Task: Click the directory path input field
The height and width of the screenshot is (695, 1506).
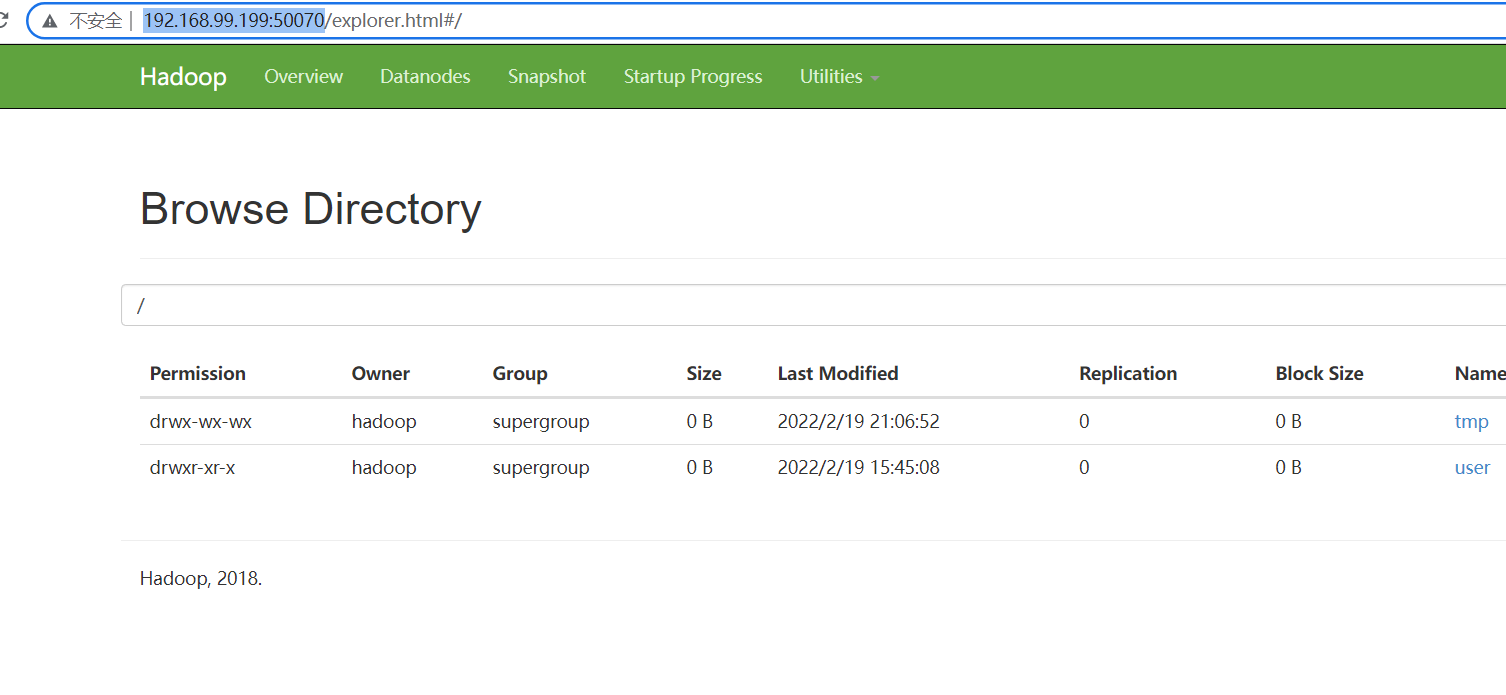Action: pos(813,305)
